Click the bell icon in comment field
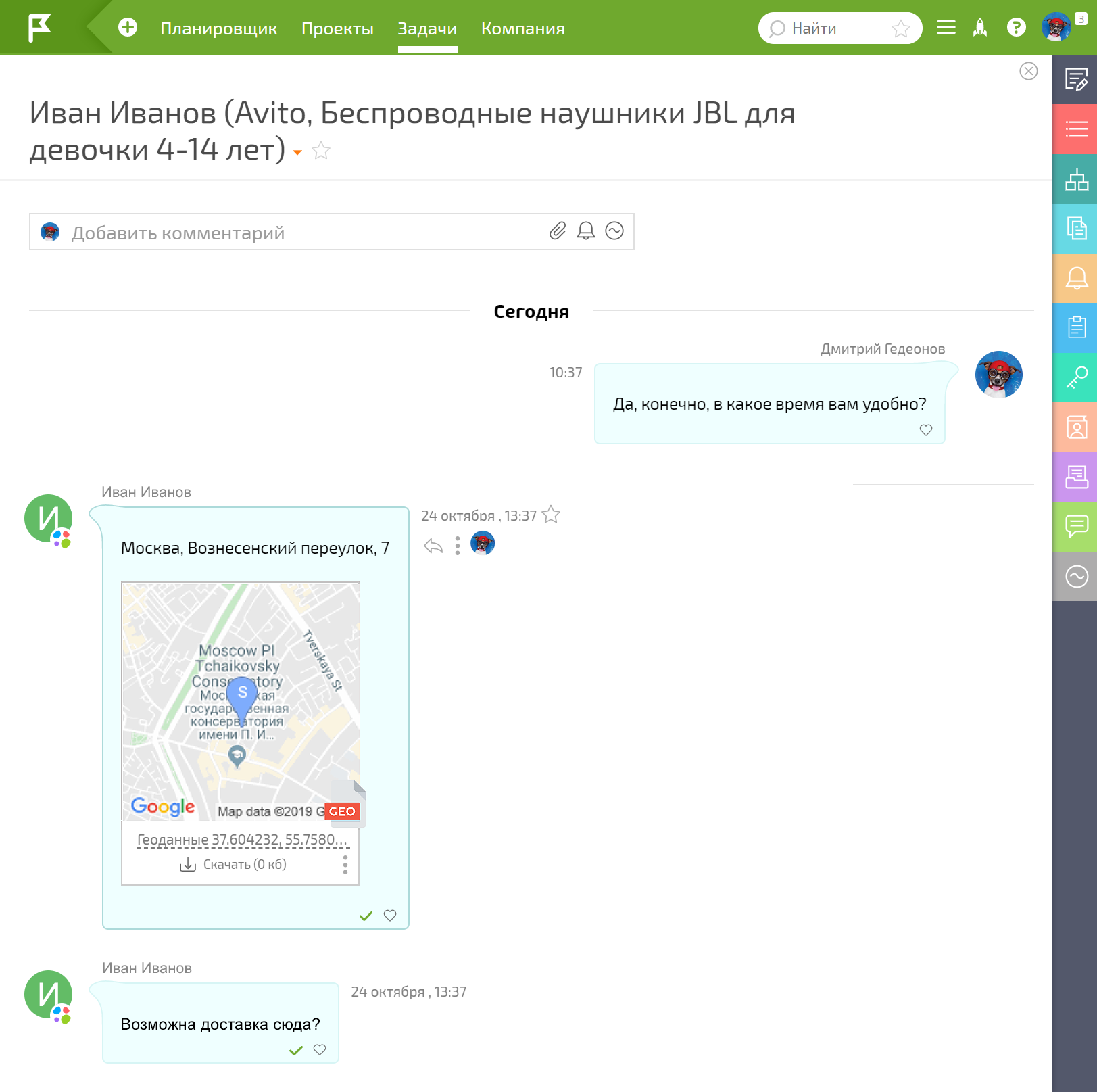 pyautogui.click(x=585, y=231)
